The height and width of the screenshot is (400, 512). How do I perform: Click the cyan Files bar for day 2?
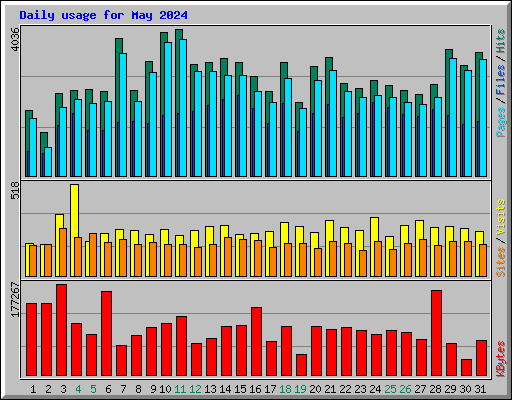point(48,162)
